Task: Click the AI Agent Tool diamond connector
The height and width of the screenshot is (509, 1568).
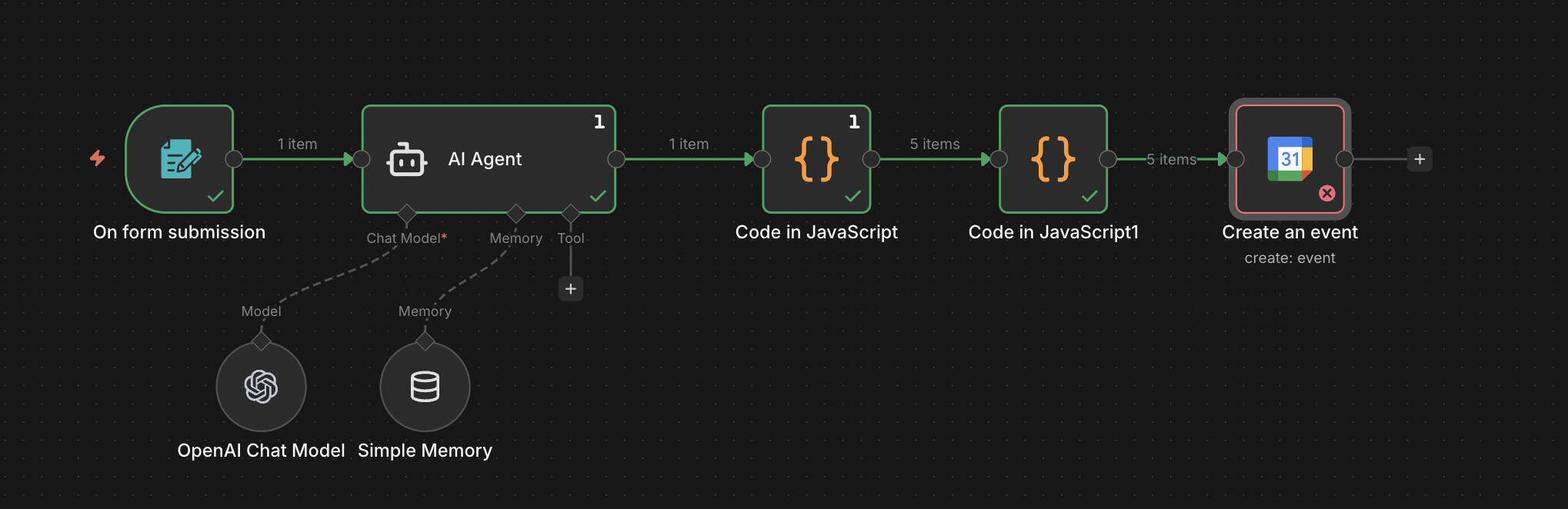Action: click(571, 214)
